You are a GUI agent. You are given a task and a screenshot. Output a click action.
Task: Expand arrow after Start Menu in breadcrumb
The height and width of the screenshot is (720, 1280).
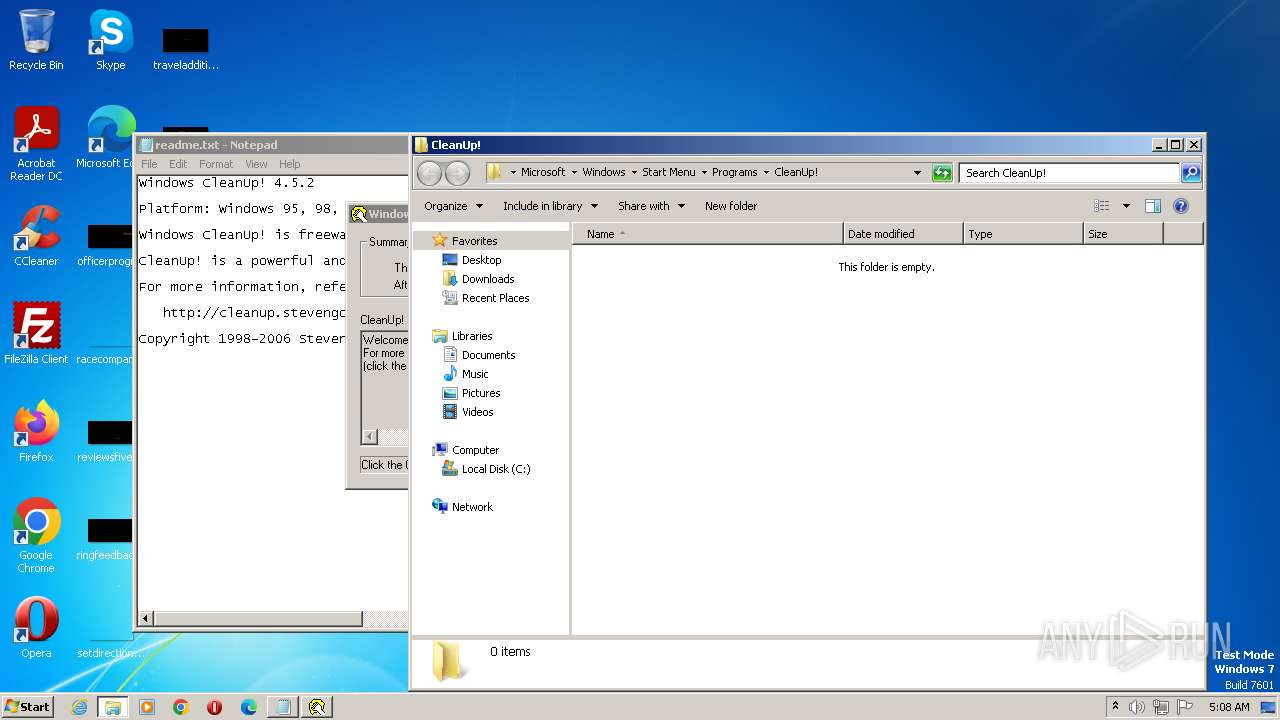tap(703, 172)
